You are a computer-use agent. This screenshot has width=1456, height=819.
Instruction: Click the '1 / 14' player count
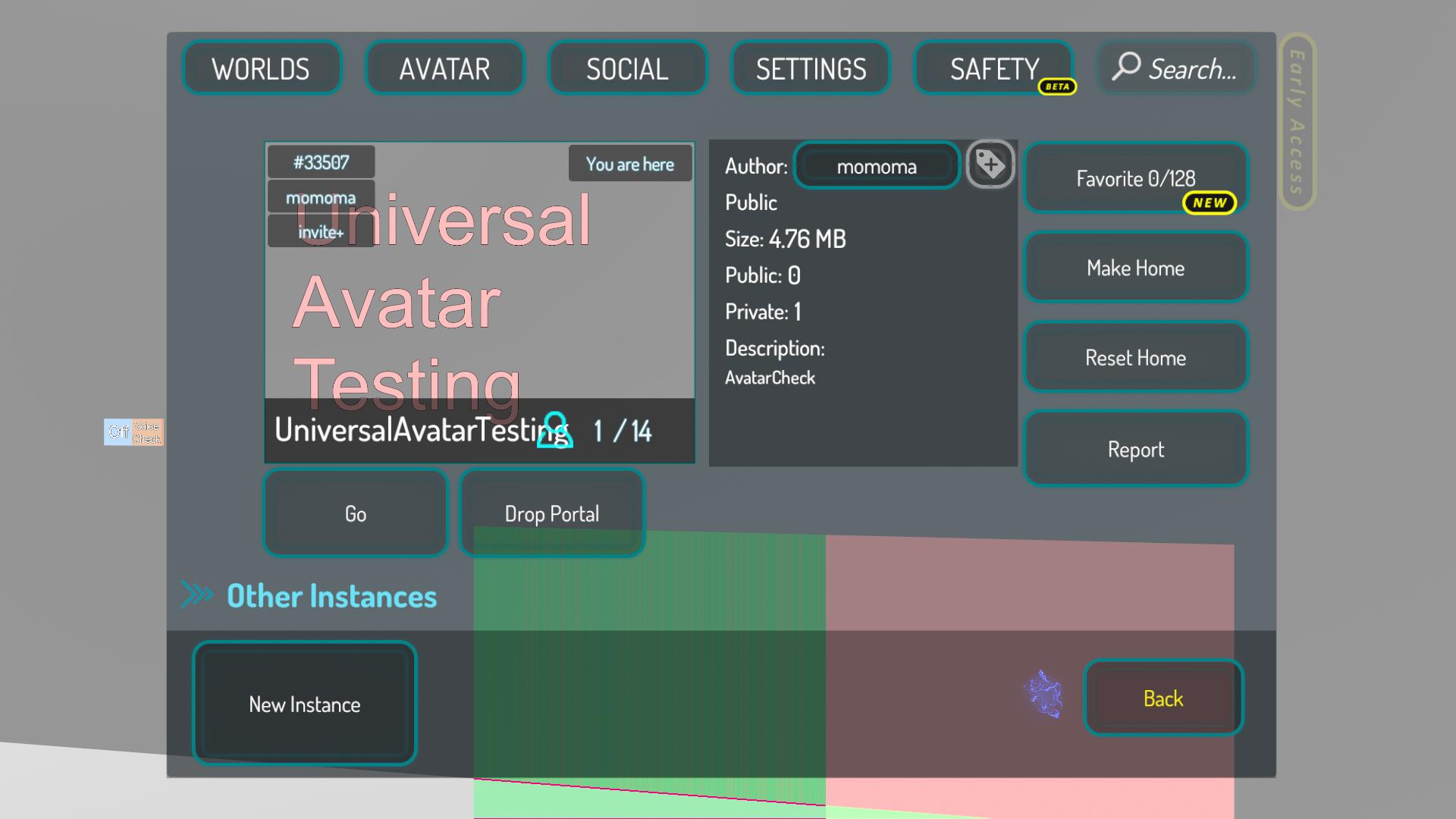[x=623, y=431]
